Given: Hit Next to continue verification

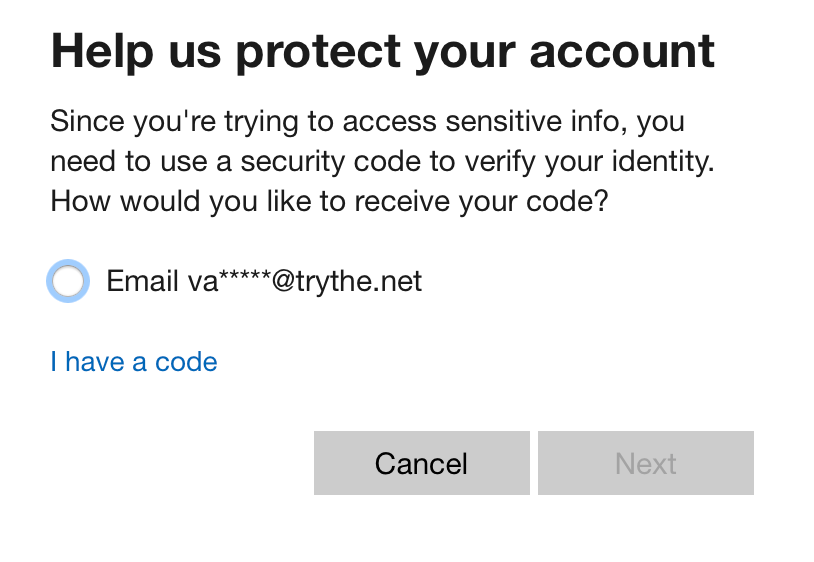Looking at the screenshot, I should (x=645, y=463).
